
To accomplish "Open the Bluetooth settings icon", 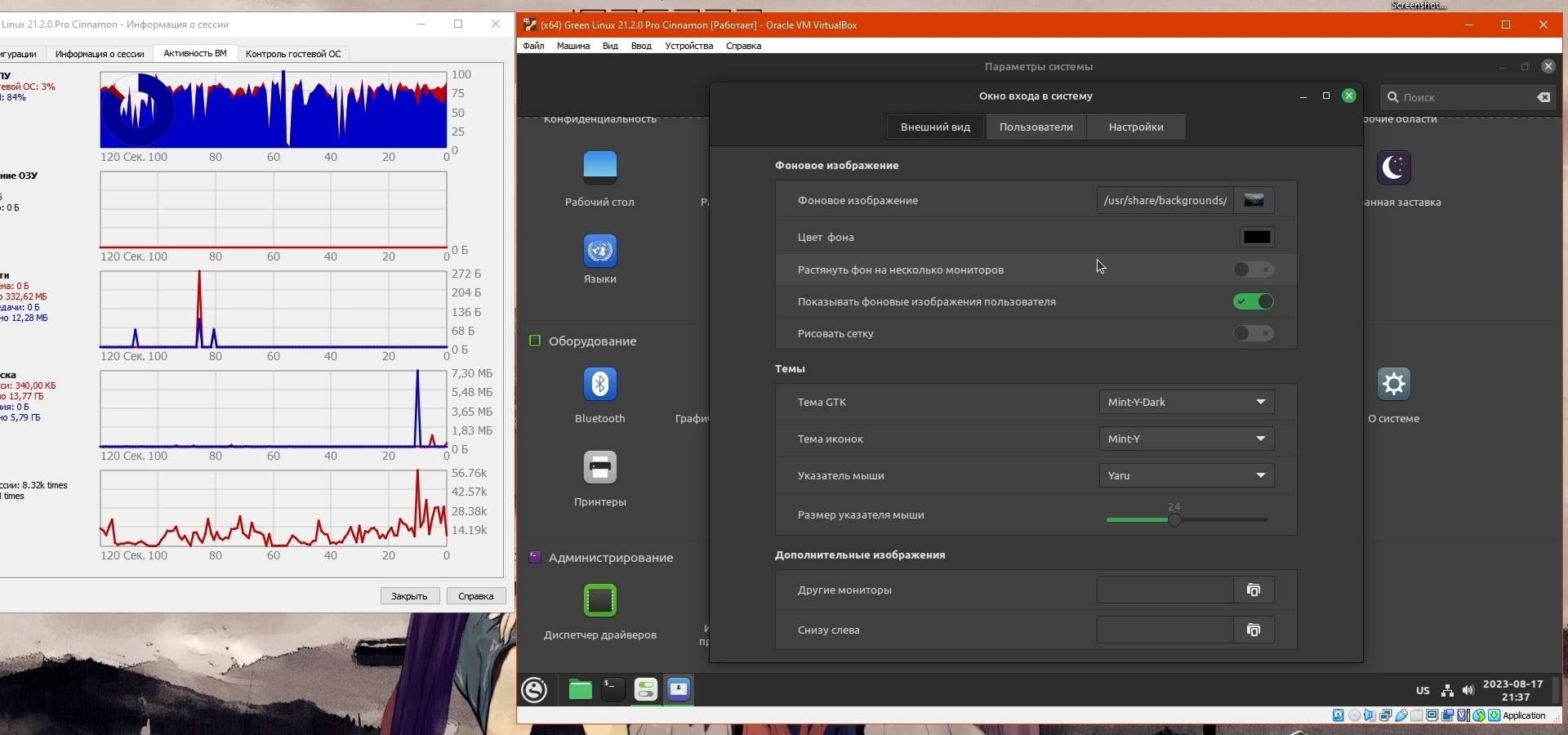I will click(600, 385).
